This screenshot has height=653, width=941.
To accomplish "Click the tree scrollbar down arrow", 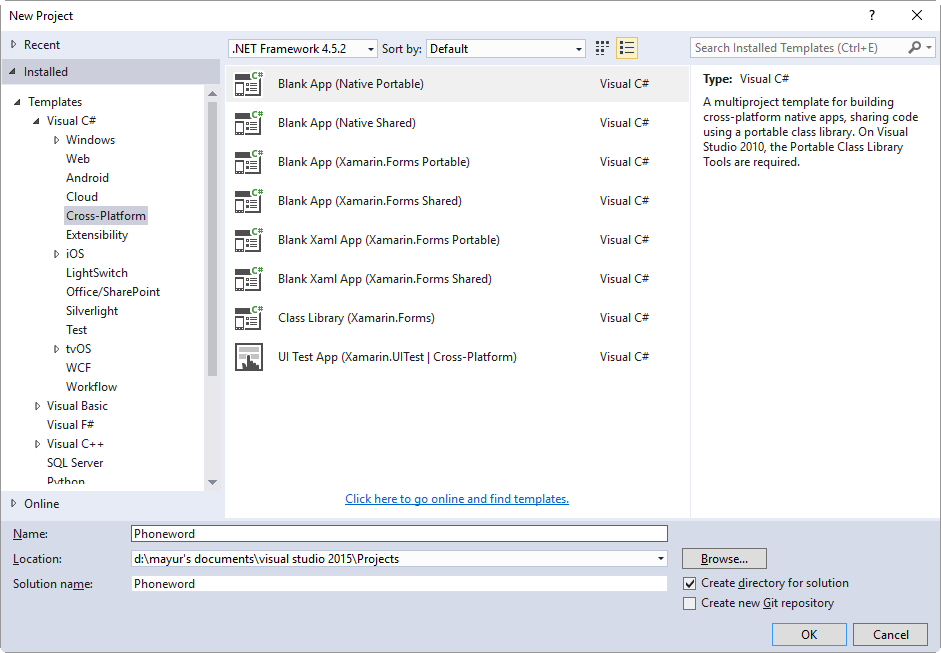I will pos(212,482).
